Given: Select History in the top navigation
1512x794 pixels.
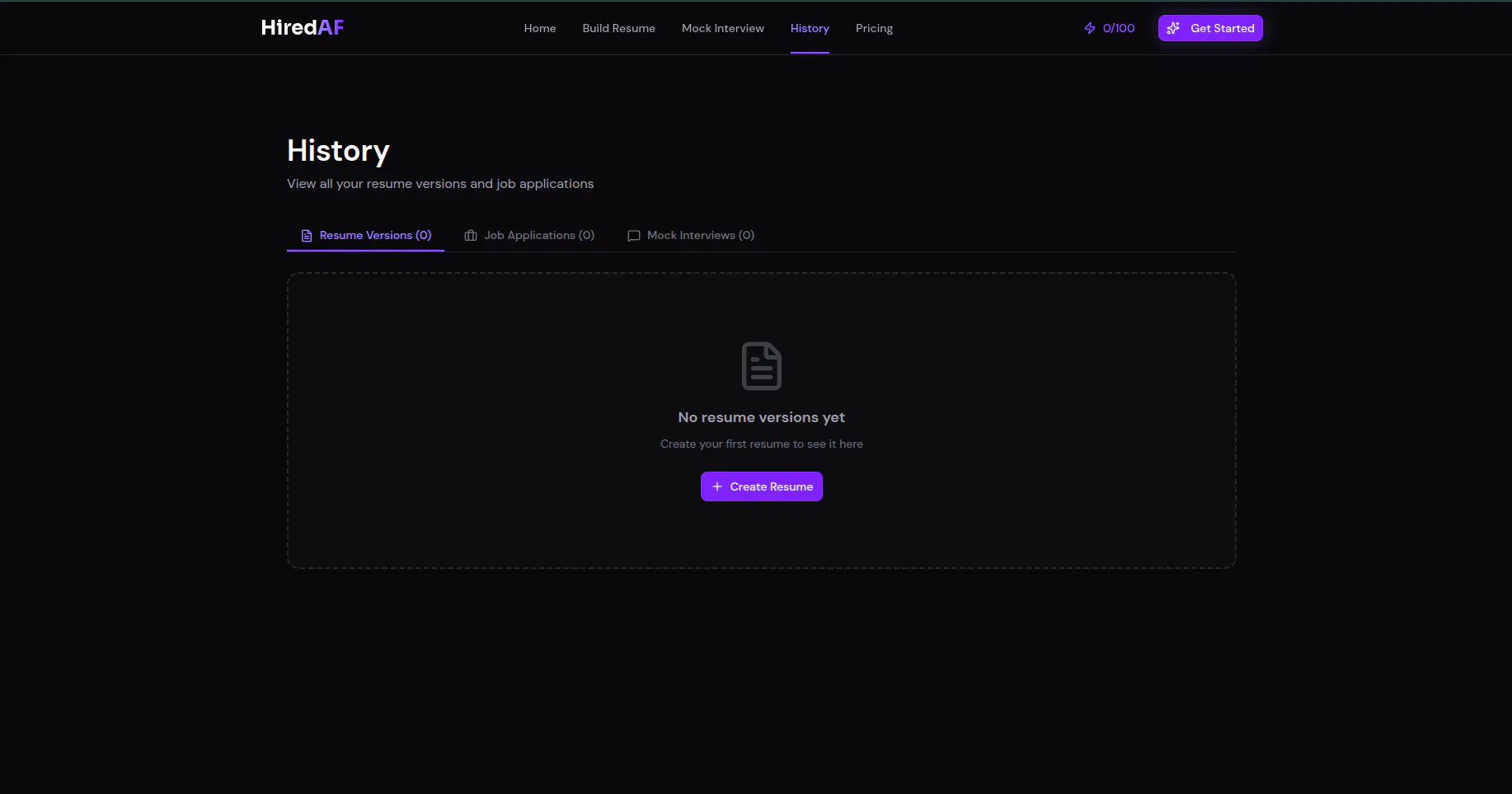Looking at the screenshot, I should pos(810,28).
